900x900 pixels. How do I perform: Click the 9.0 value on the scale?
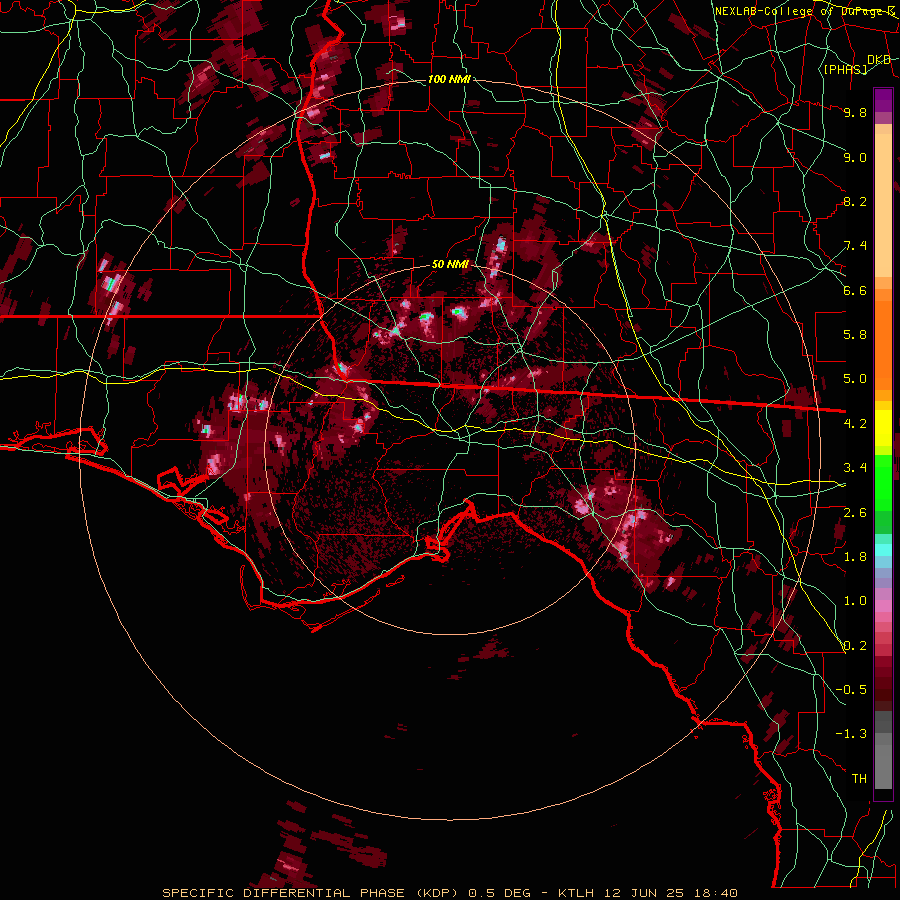tap(855, 157)
